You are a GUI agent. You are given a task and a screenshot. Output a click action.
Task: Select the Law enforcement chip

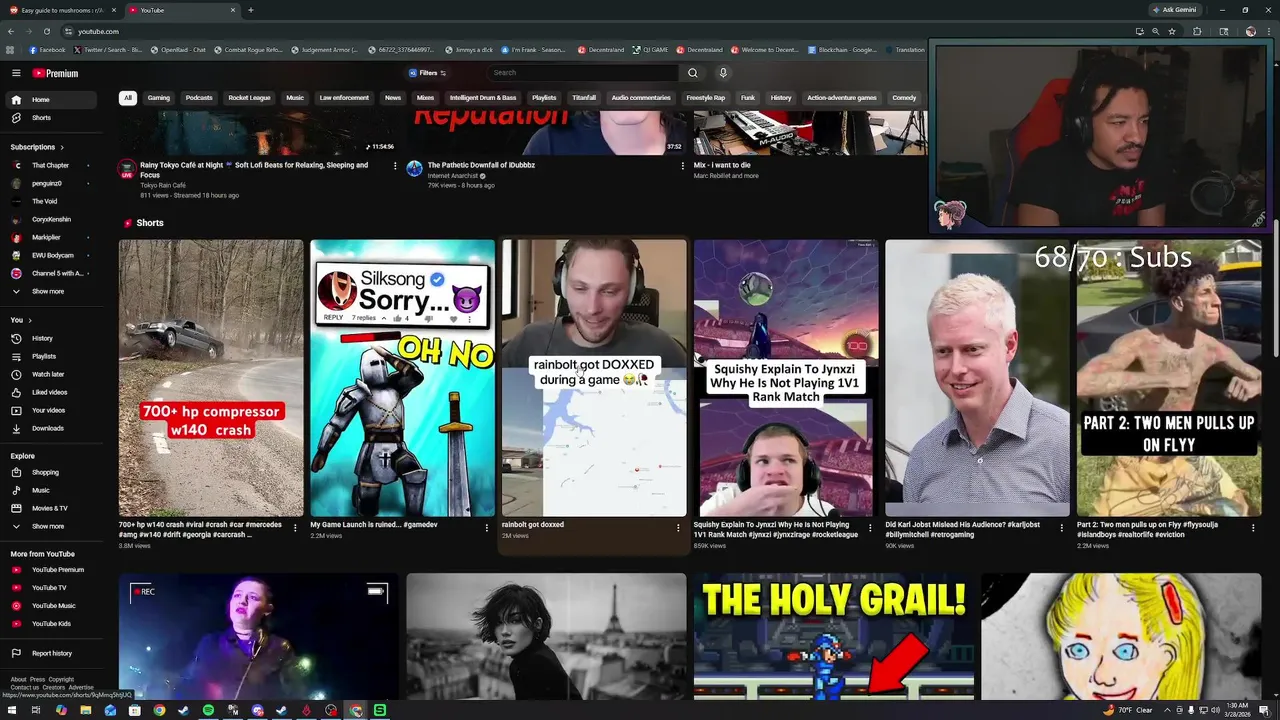pyautogui.click(x=344, y=98)
